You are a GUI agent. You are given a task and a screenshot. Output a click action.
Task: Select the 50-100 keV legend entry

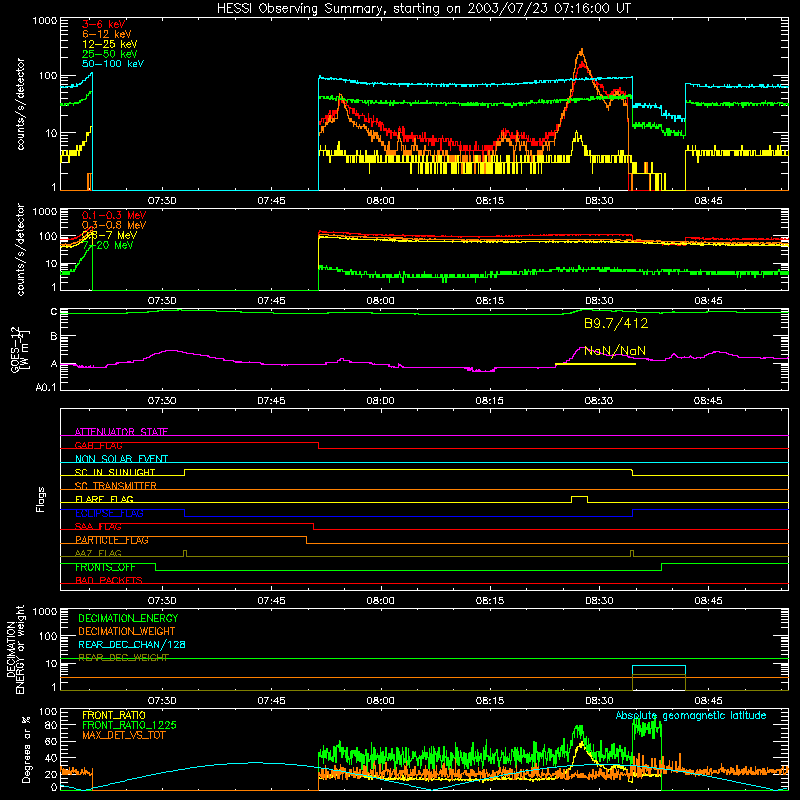(113, 64)
